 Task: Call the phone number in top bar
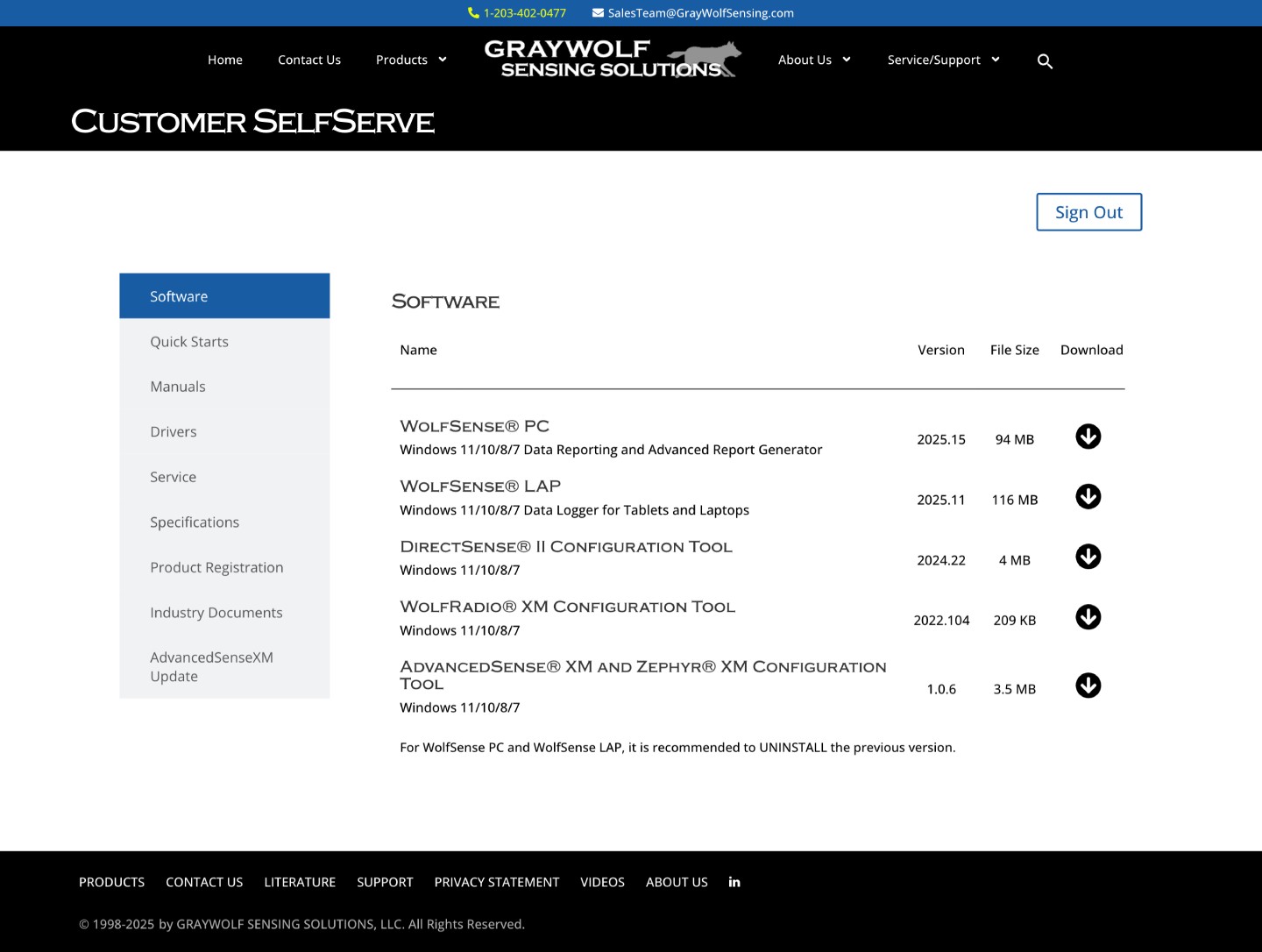524,13
